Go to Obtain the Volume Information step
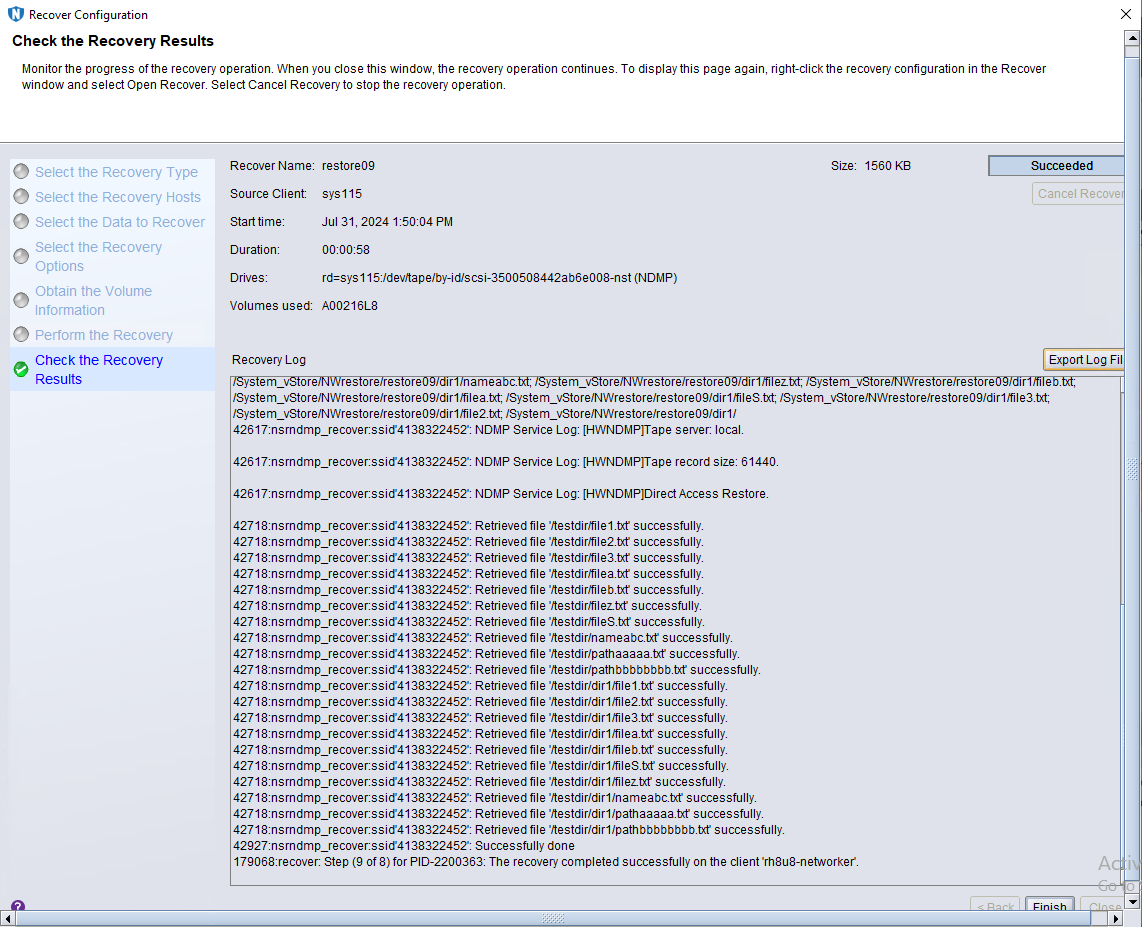The width and height of the screenshot is (1142, 927). pyautogui.click(x=93, y=300)
